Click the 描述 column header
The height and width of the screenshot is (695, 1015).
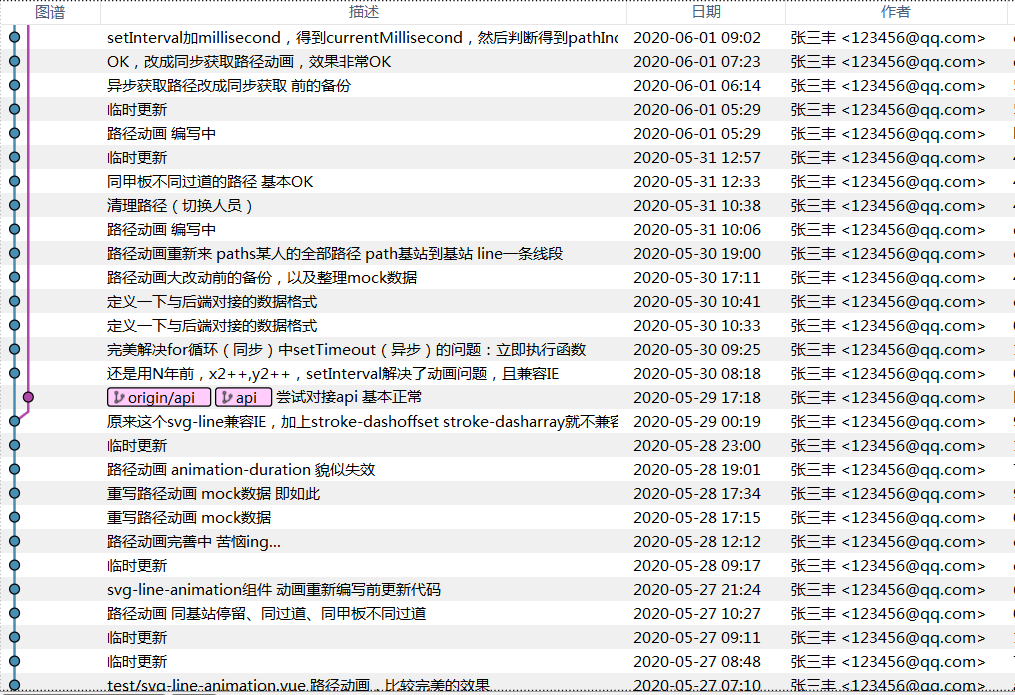[364, 12]
